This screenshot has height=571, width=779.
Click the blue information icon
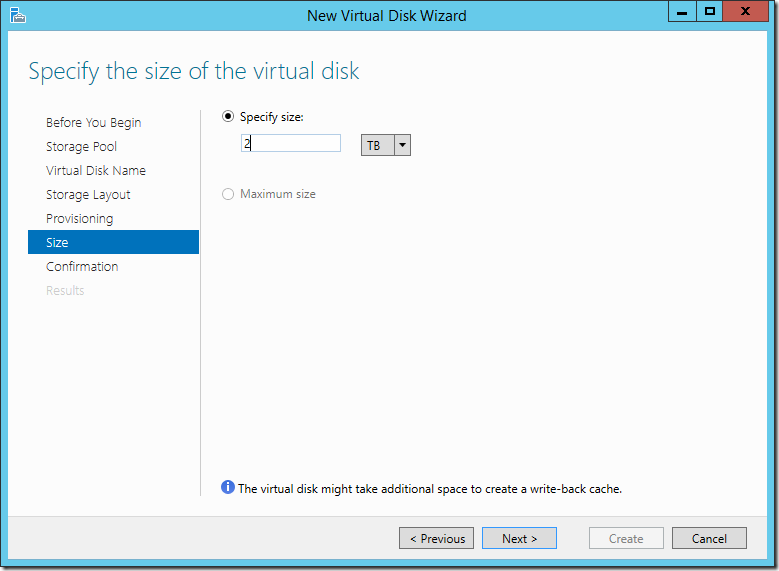click(x=228, y=488)
